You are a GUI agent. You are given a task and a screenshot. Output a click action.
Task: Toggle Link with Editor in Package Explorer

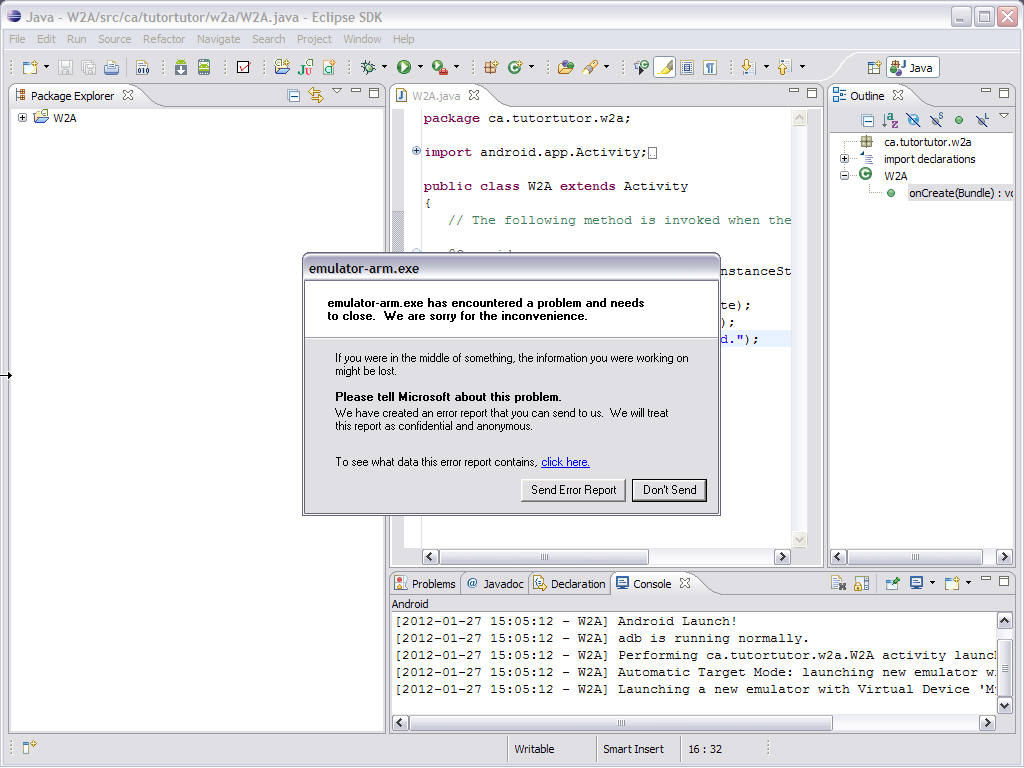317,96
